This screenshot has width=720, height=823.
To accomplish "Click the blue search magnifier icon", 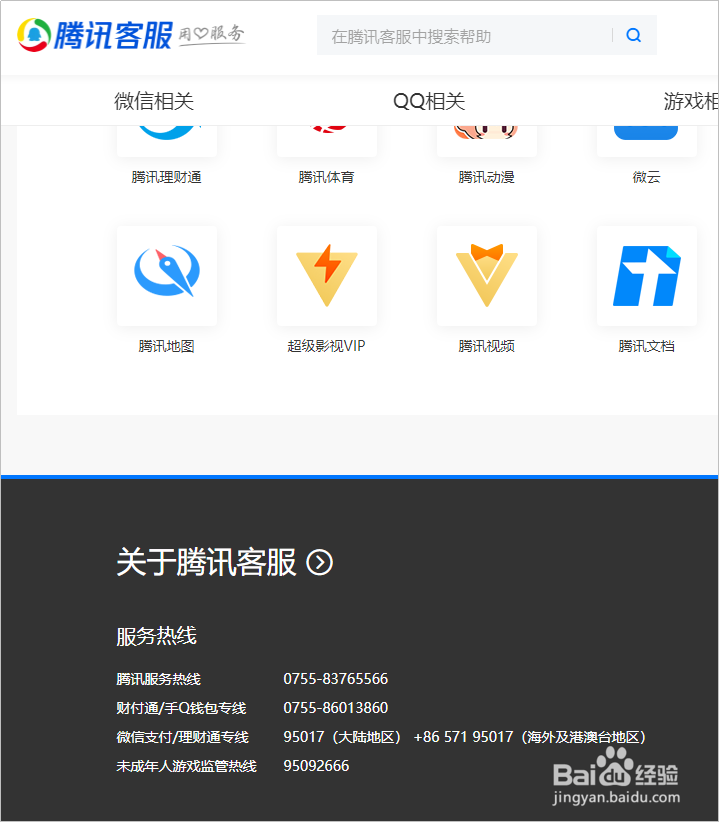I will (x=633, y=35).
